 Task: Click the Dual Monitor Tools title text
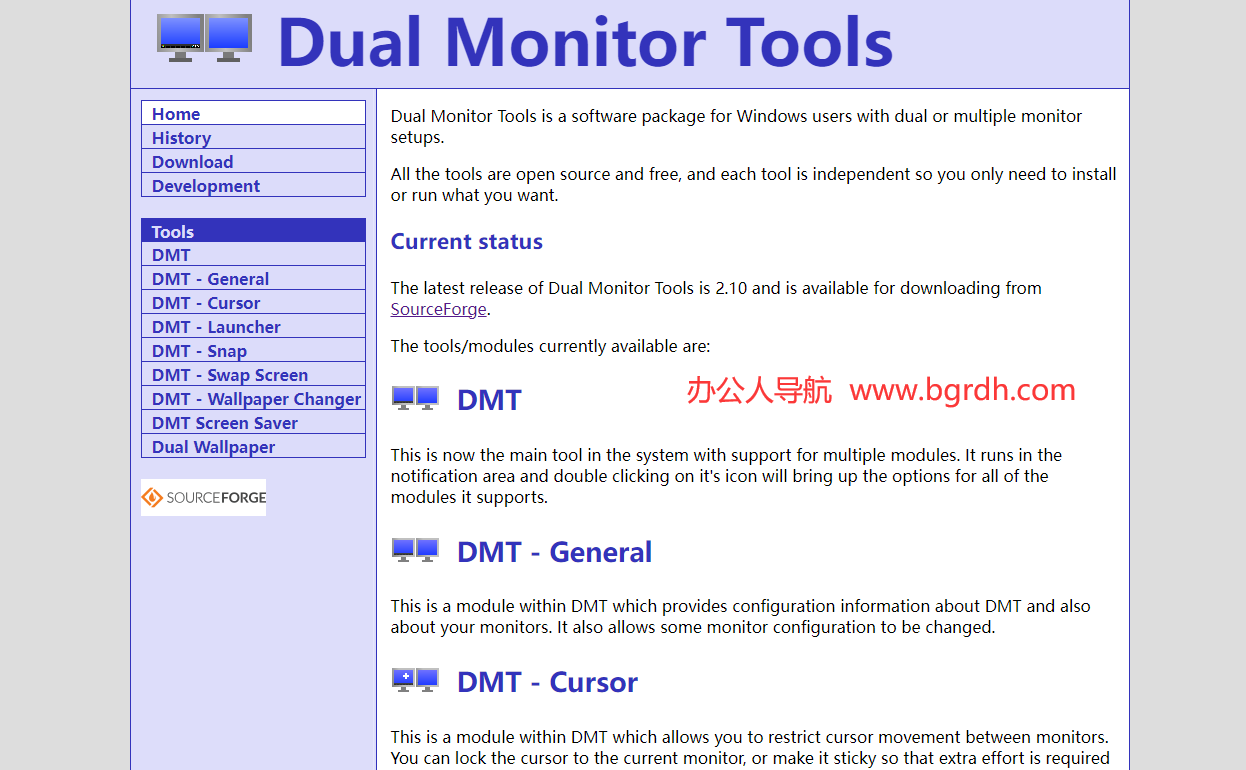coord(585,42)
